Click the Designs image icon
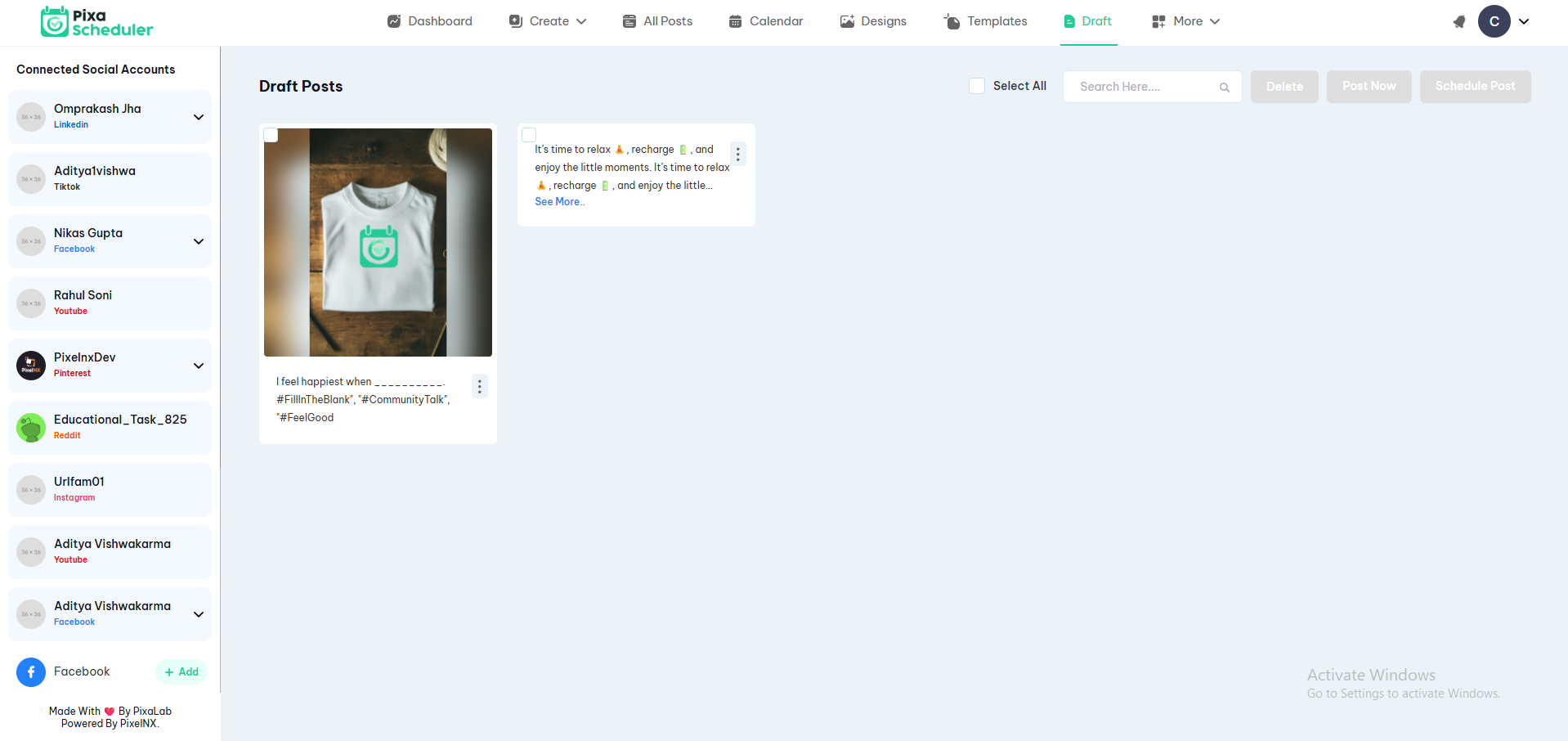 [x=845, y=20]
